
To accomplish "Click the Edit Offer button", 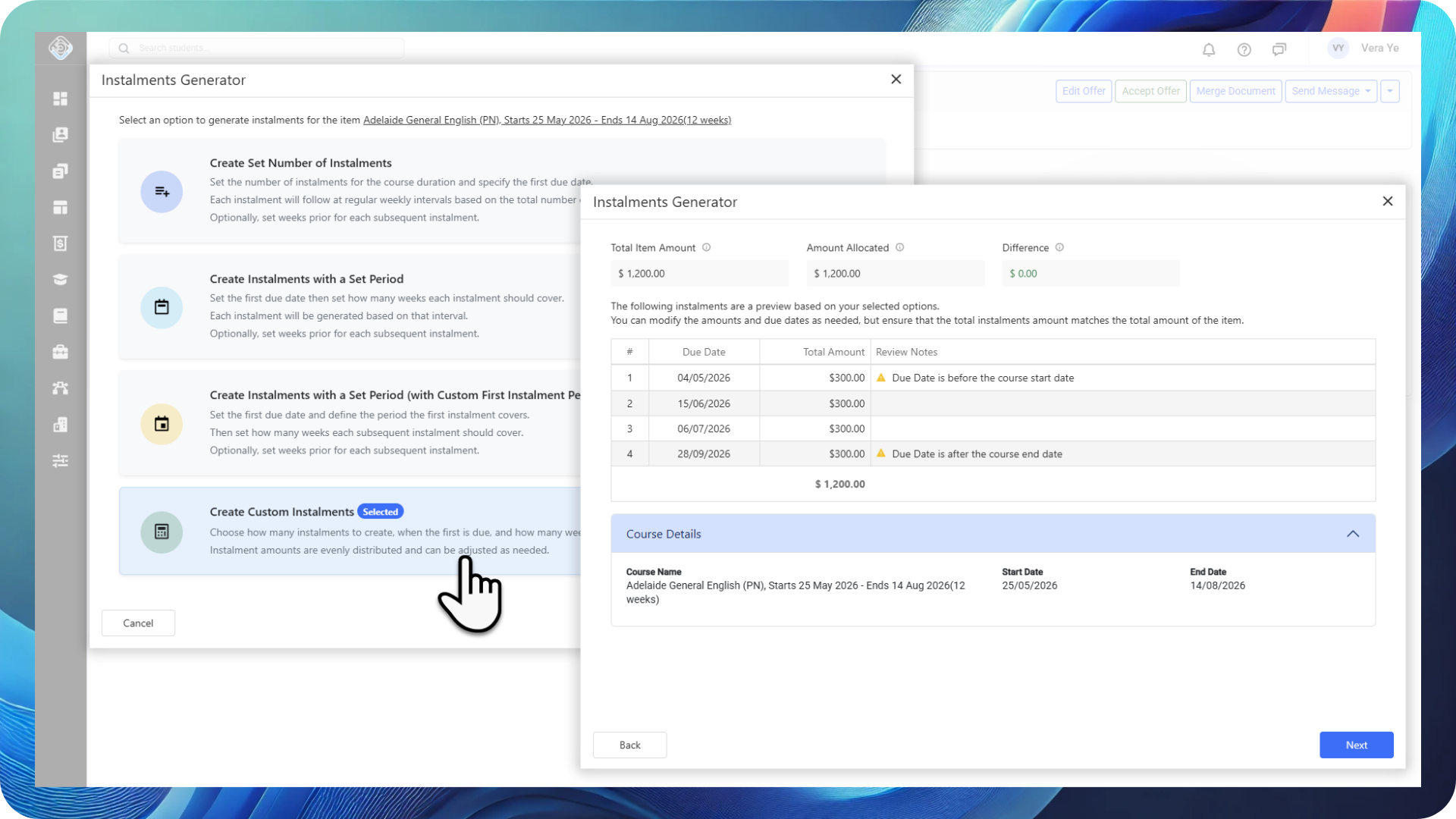I will [x=1084, y=91].
